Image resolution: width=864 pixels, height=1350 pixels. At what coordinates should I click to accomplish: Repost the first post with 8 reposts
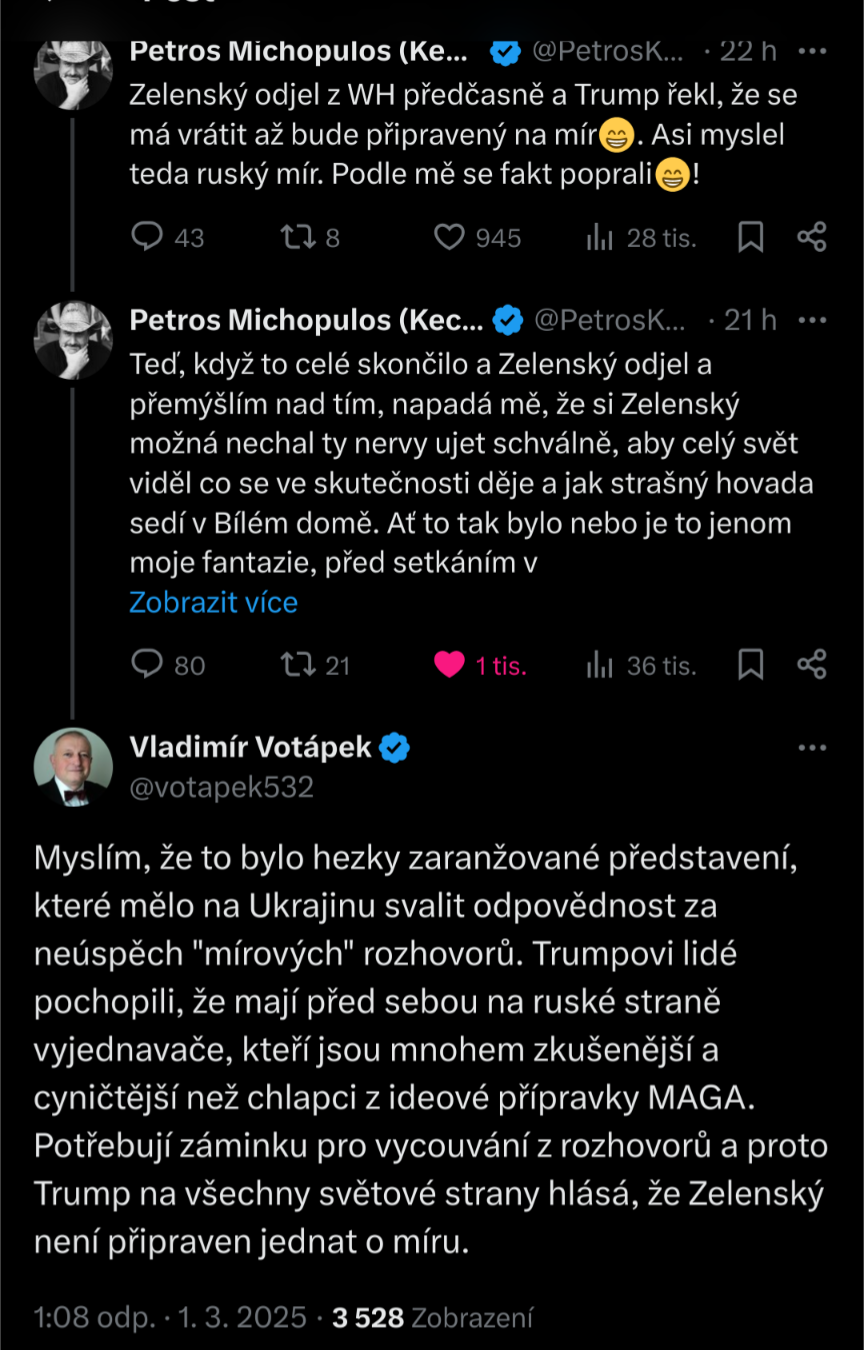(x=297, y=237)
